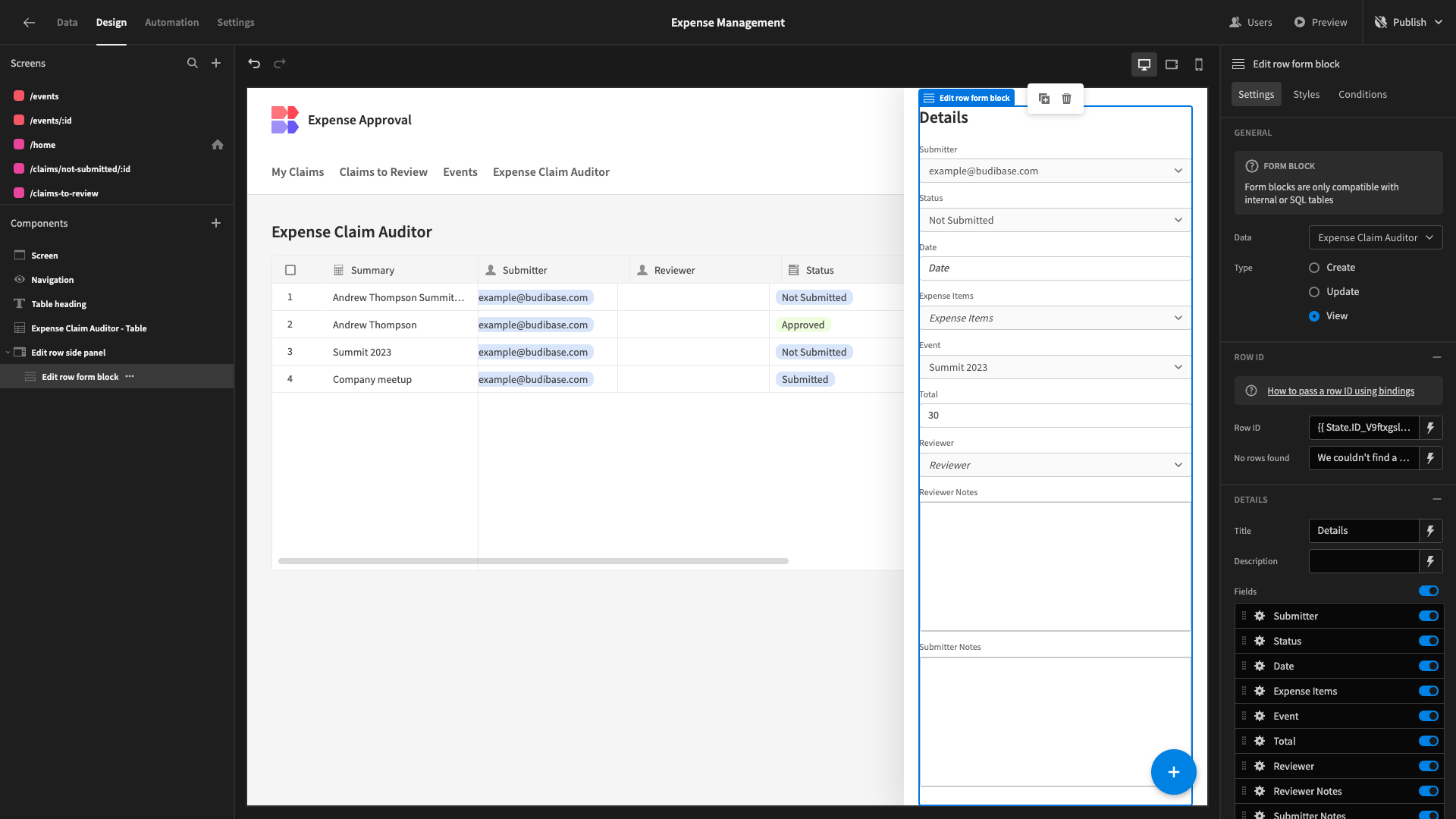Click the undo icon
Viewport: 1456px width, 819px height.
pos(254,64)
